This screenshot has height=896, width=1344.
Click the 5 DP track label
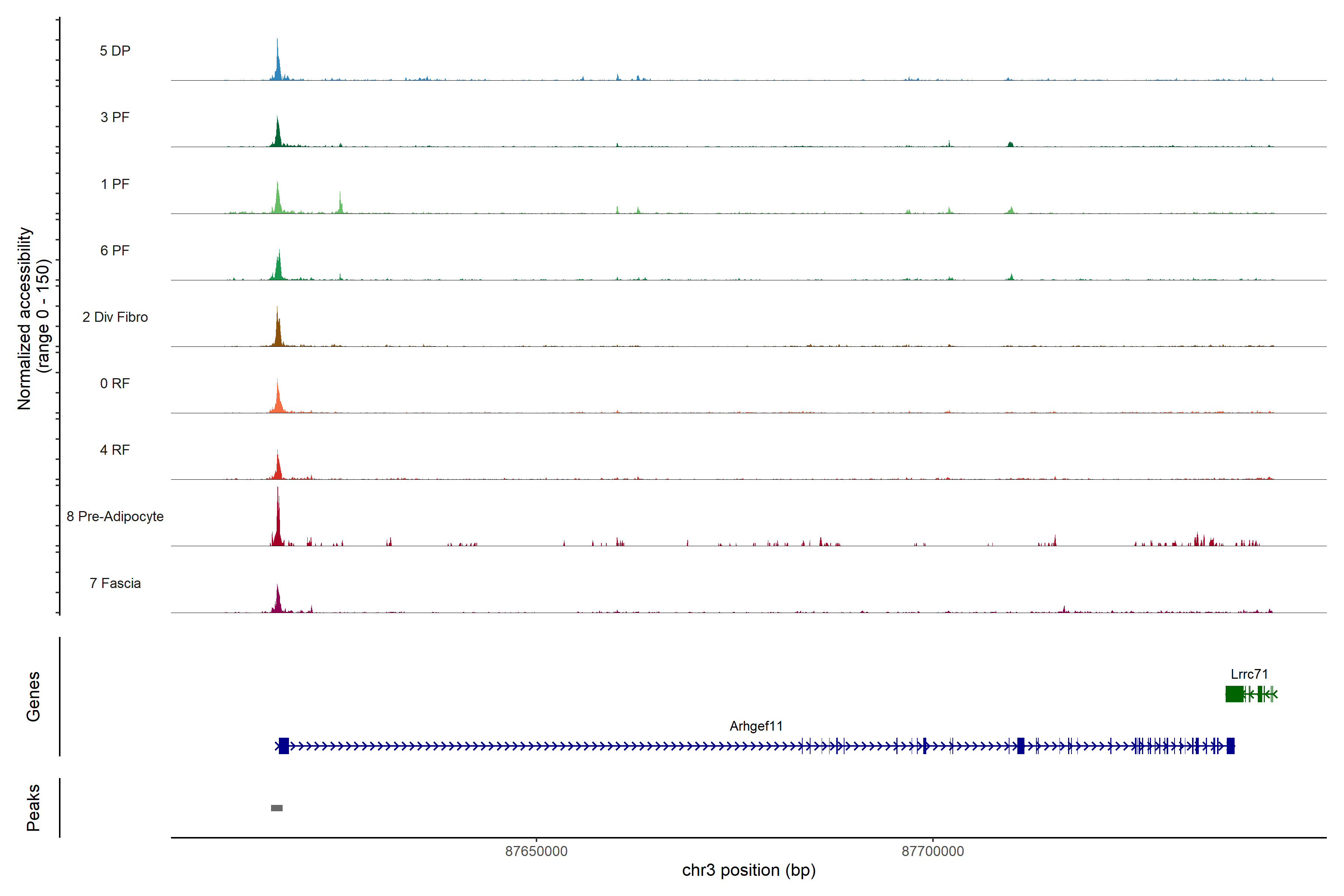pyautogui.click(x=115, y=51)
